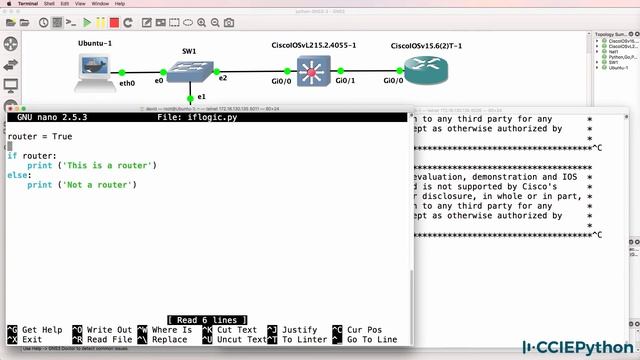This screenshot has width=640, height=360.
Task: Browse end devices monitor icon in sidebar
Action: point(11,86)
